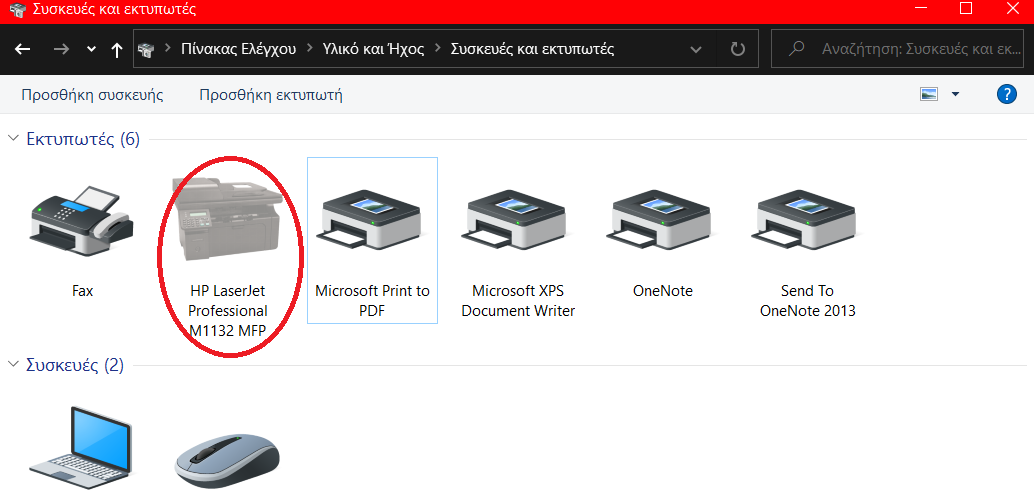Select the Microsoft Print to PDF printer icon
Image resolution: width=1034 pixels, height=504 pixels.
[x=372, y=222]
